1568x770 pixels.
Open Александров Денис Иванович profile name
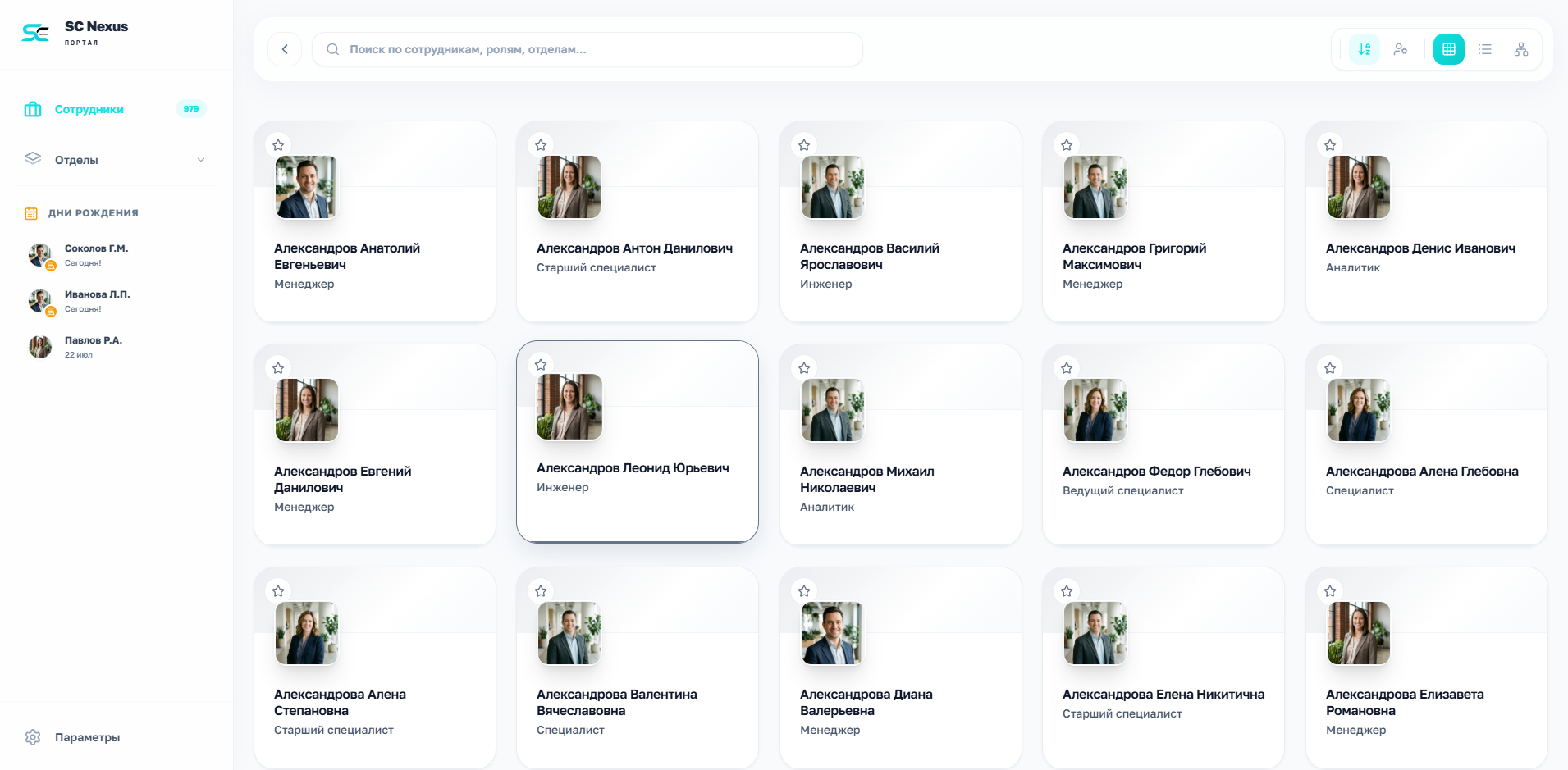(1420, 248)
